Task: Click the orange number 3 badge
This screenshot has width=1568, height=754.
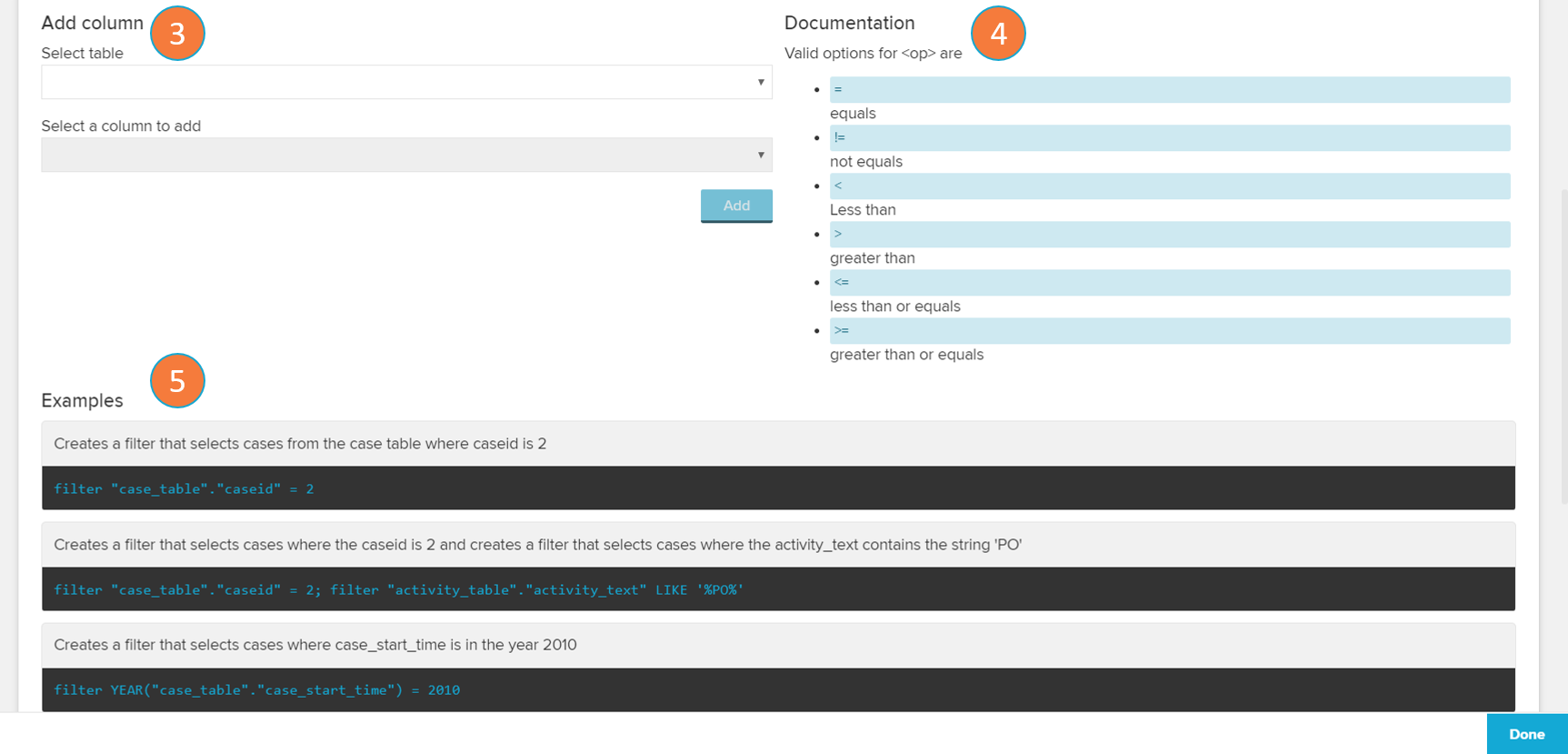Action: pyautogui.click(x=177, y=34)
